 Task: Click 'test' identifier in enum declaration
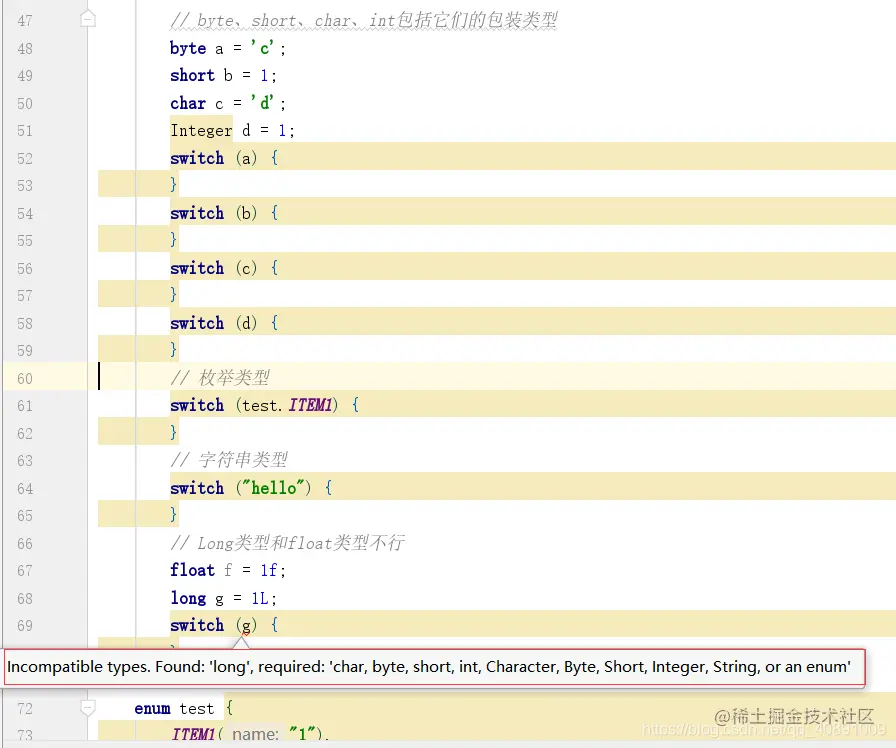pos(197,709)
